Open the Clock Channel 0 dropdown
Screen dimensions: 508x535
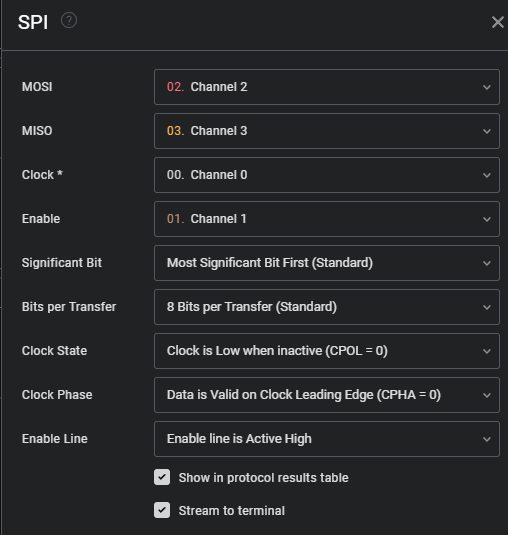327,175
